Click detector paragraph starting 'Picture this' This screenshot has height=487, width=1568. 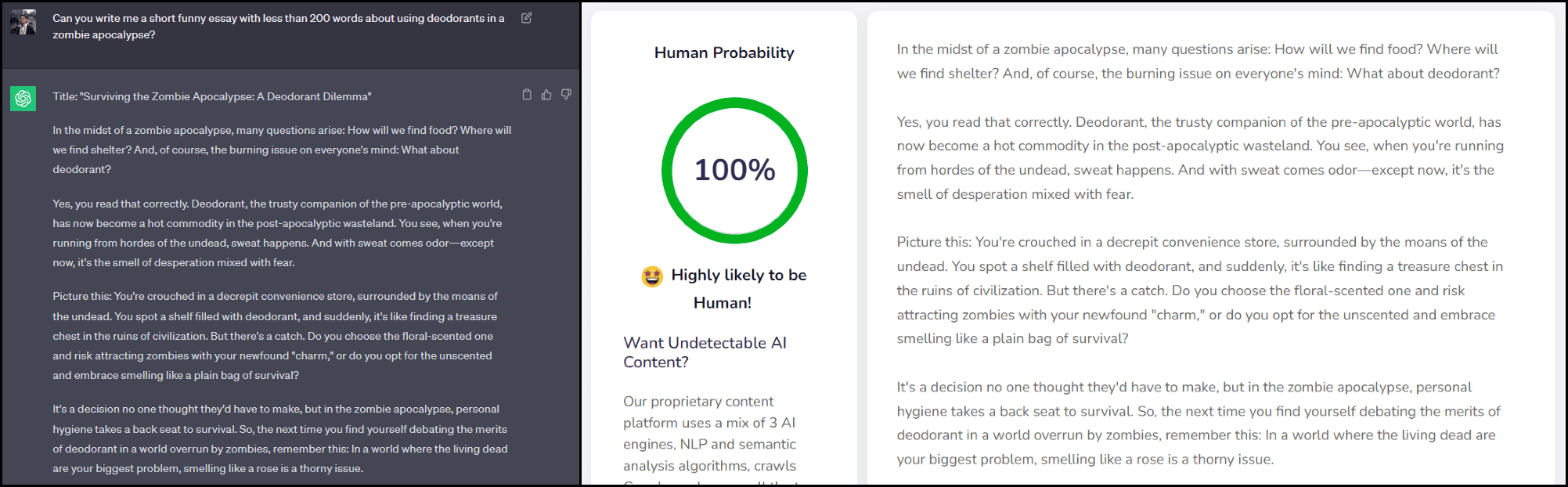click(1199, 290)
